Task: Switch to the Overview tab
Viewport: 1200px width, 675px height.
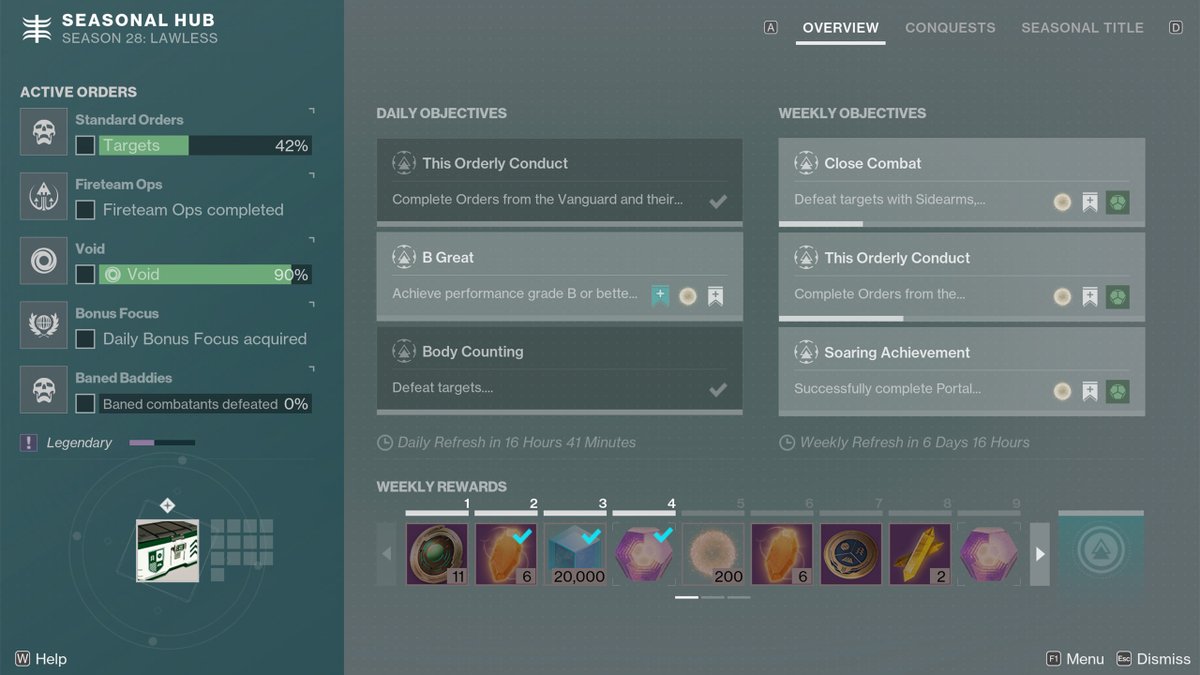Action: coord(840,28)
